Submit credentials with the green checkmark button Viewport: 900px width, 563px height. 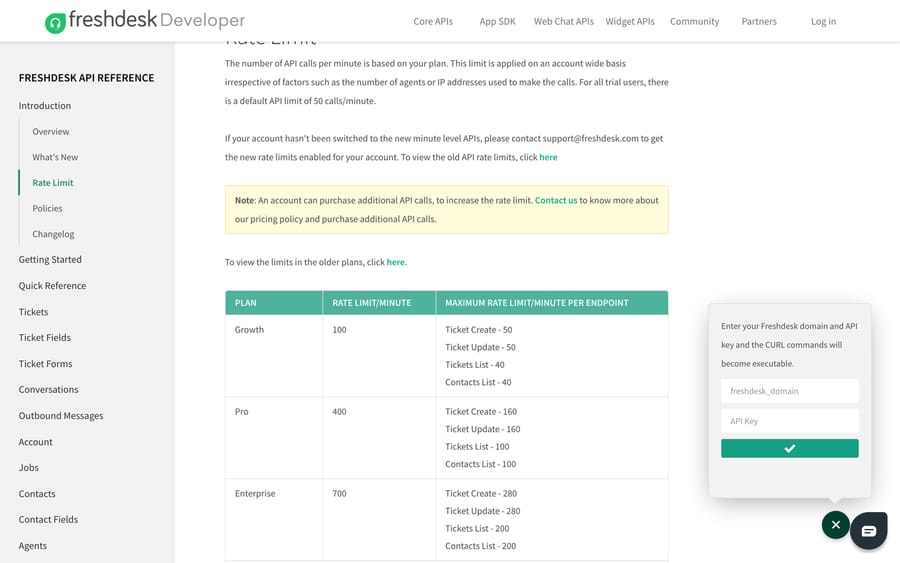789,448
